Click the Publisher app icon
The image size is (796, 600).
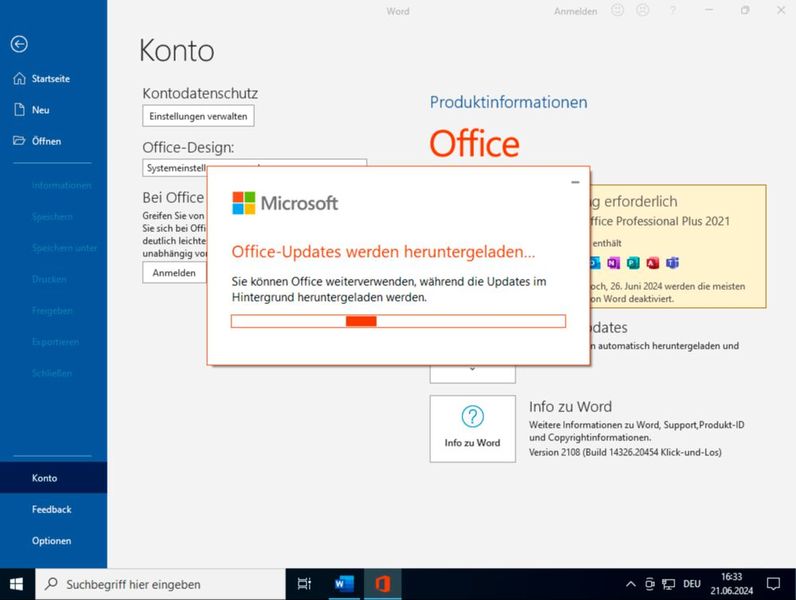tap(633, 263)
